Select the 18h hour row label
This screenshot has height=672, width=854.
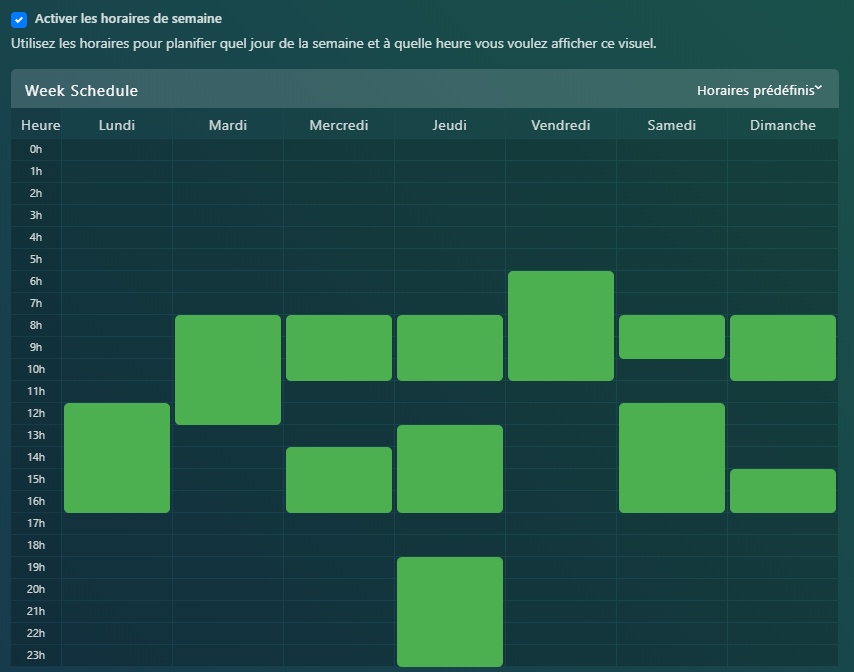(x=36, y=545)
